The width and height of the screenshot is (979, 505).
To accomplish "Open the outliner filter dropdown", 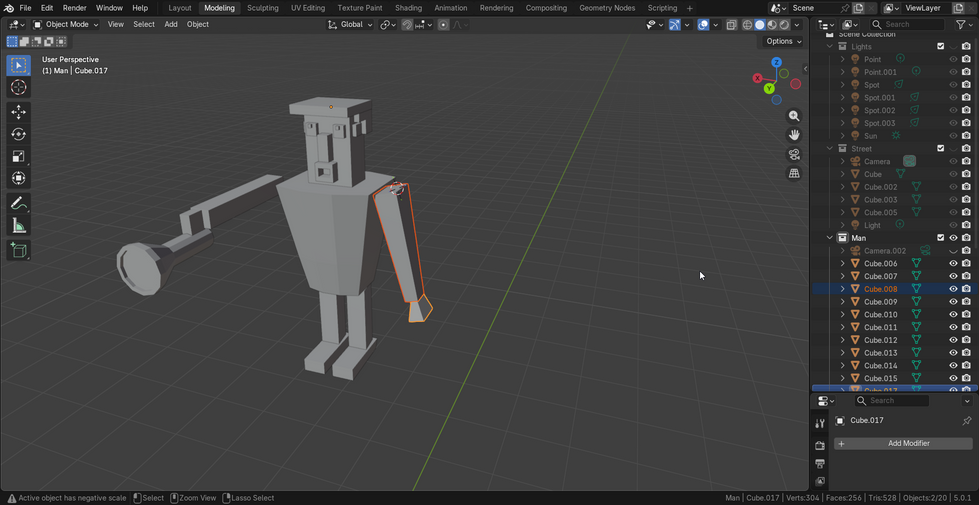I will click(963, 24).
